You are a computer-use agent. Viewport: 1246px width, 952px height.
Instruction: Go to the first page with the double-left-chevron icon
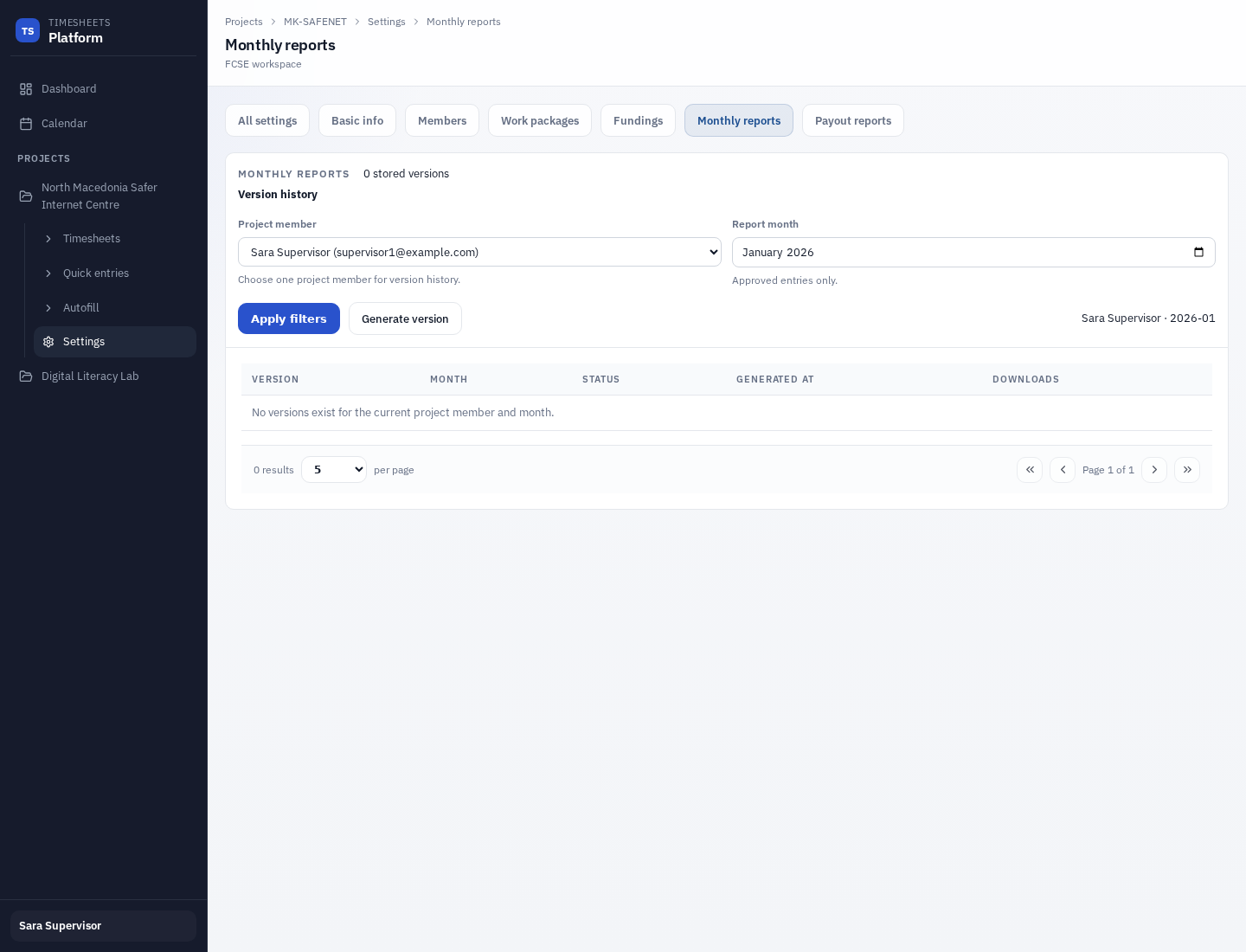point(1030,469)
